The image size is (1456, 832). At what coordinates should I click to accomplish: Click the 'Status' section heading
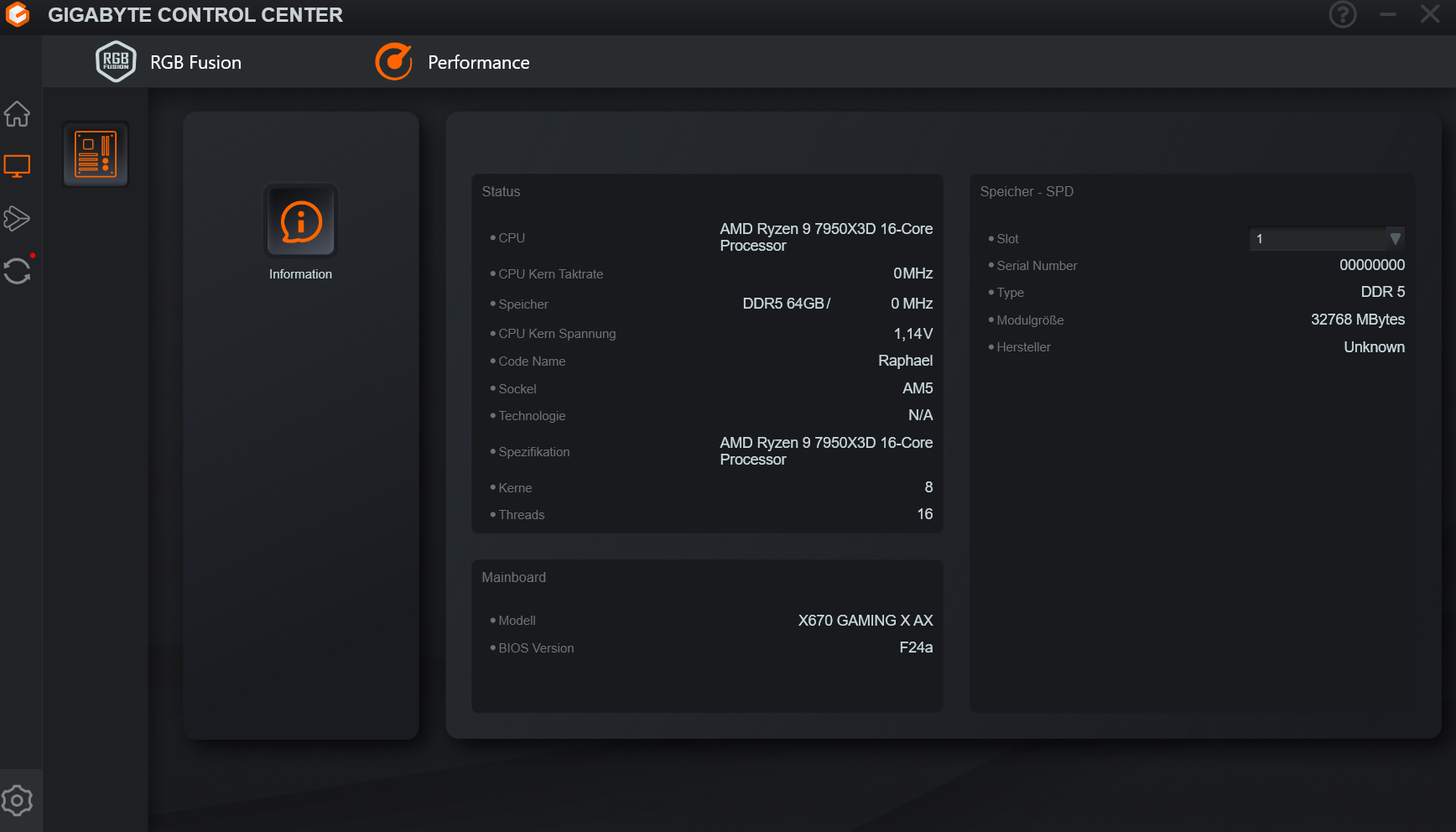pyautogui.click(x=501, y=191)
